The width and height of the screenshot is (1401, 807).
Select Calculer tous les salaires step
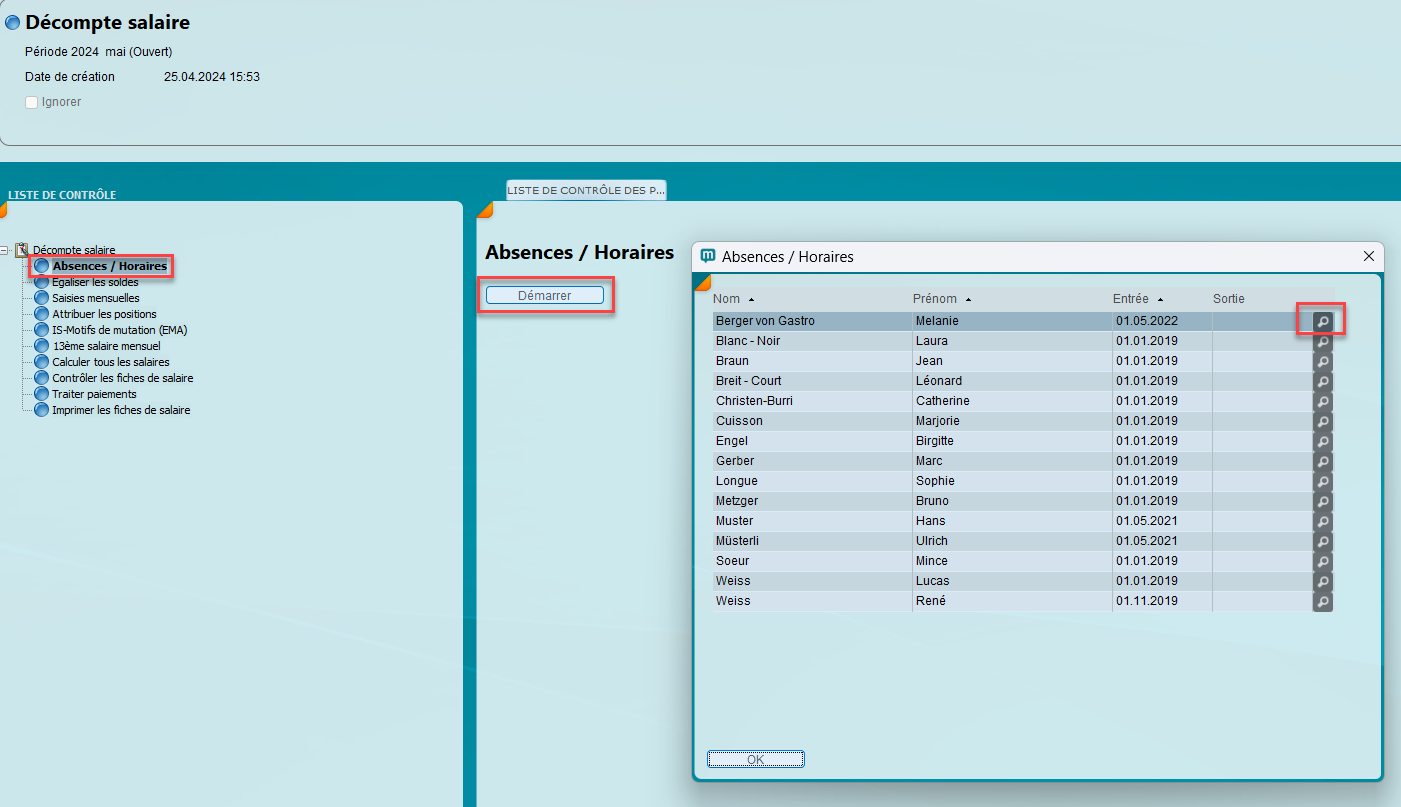pos(110,362)
